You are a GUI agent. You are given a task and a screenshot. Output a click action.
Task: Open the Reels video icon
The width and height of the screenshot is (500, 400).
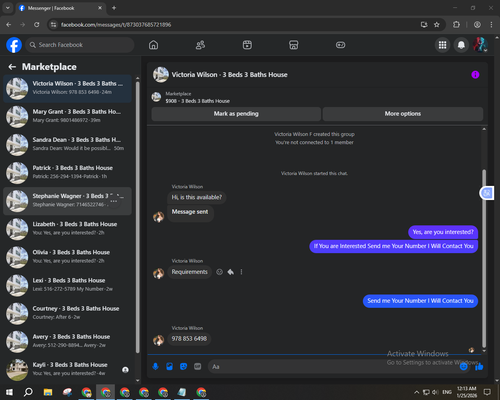point(247,45)
